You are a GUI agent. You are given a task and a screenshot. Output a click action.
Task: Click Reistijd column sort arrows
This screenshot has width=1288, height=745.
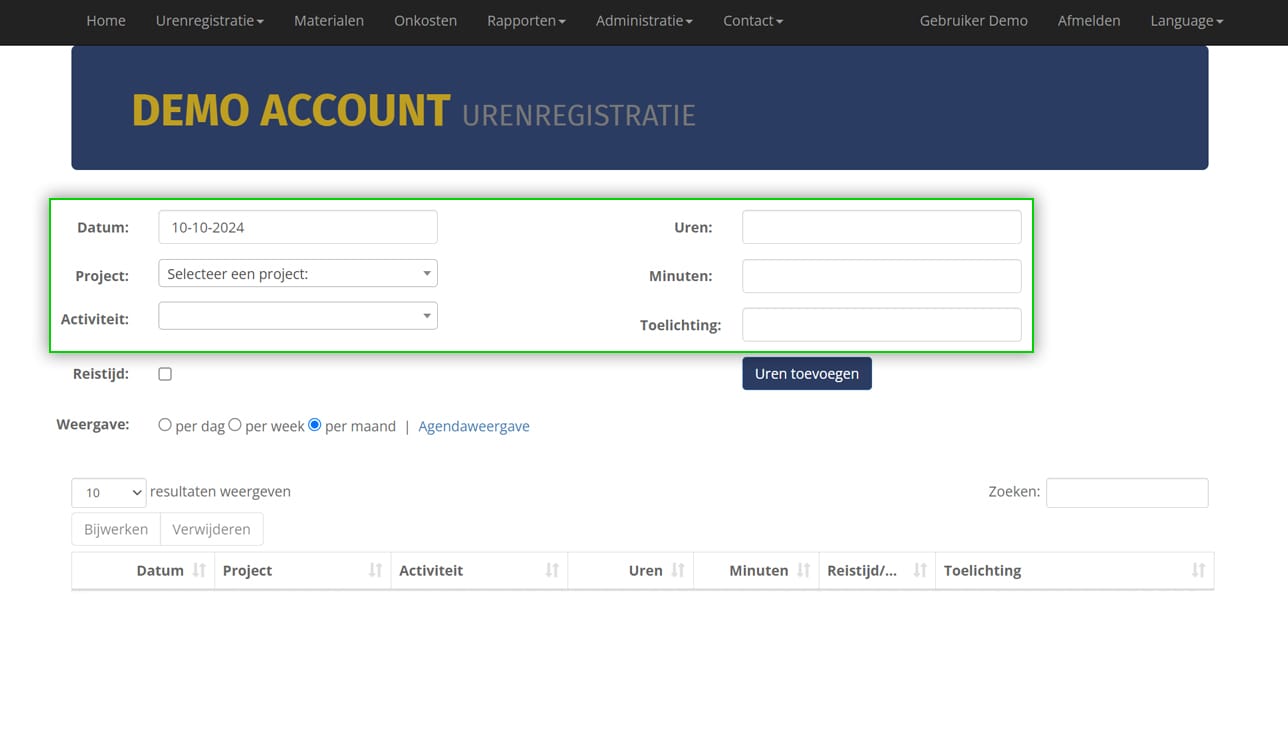(920, 571)
